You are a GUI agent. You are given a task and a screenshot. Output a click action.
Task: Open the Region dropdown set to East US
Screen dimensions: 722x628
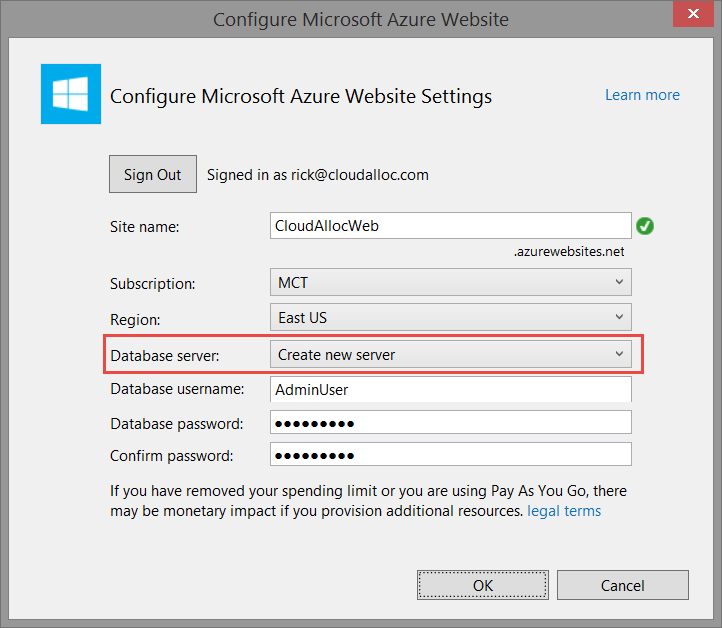[450, 318]
